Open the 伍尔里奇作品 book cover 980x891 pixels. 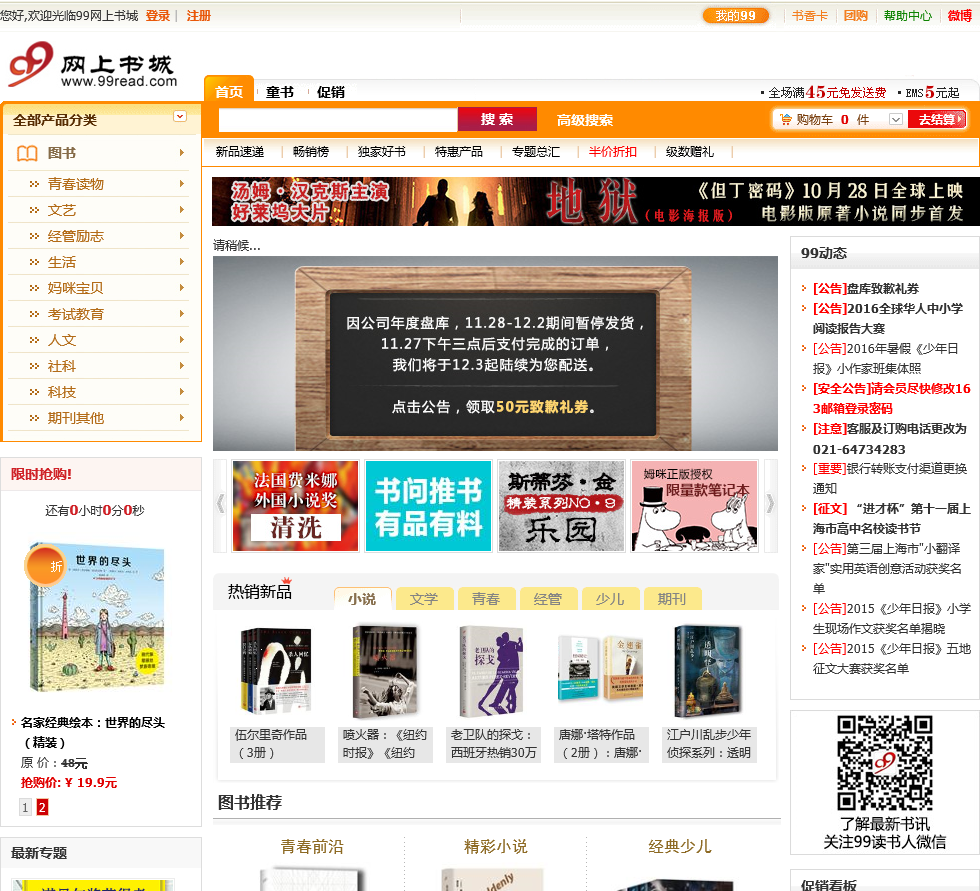(276, 672)
